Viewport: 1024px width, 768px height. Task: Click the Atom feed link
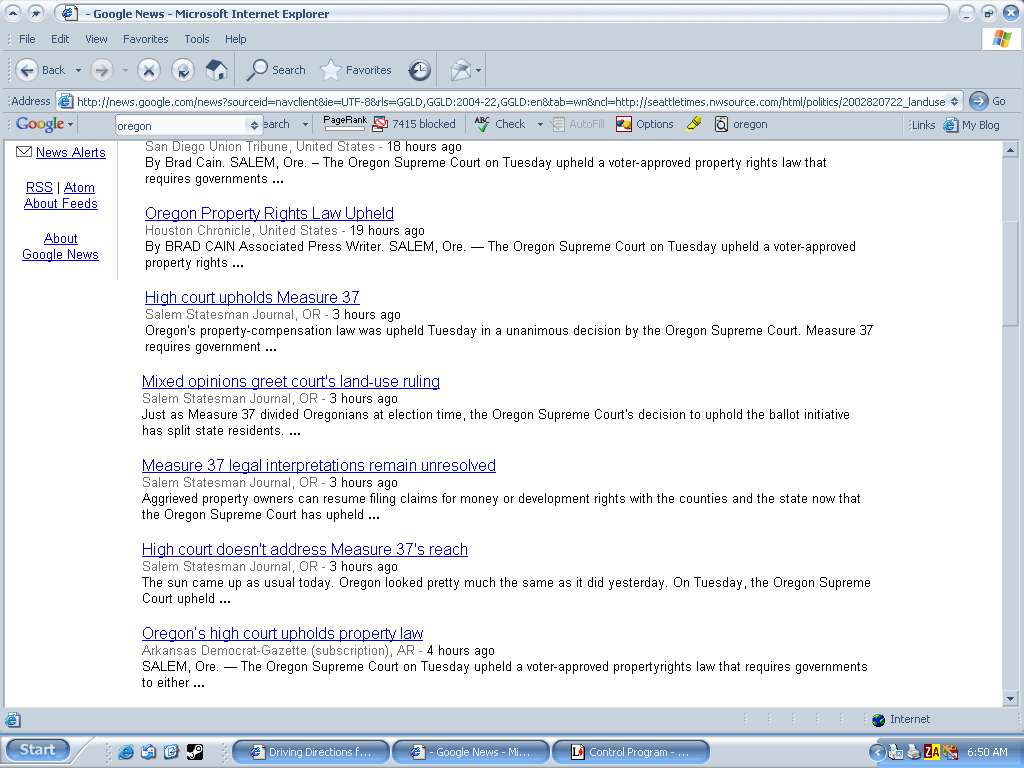point(79,187)
